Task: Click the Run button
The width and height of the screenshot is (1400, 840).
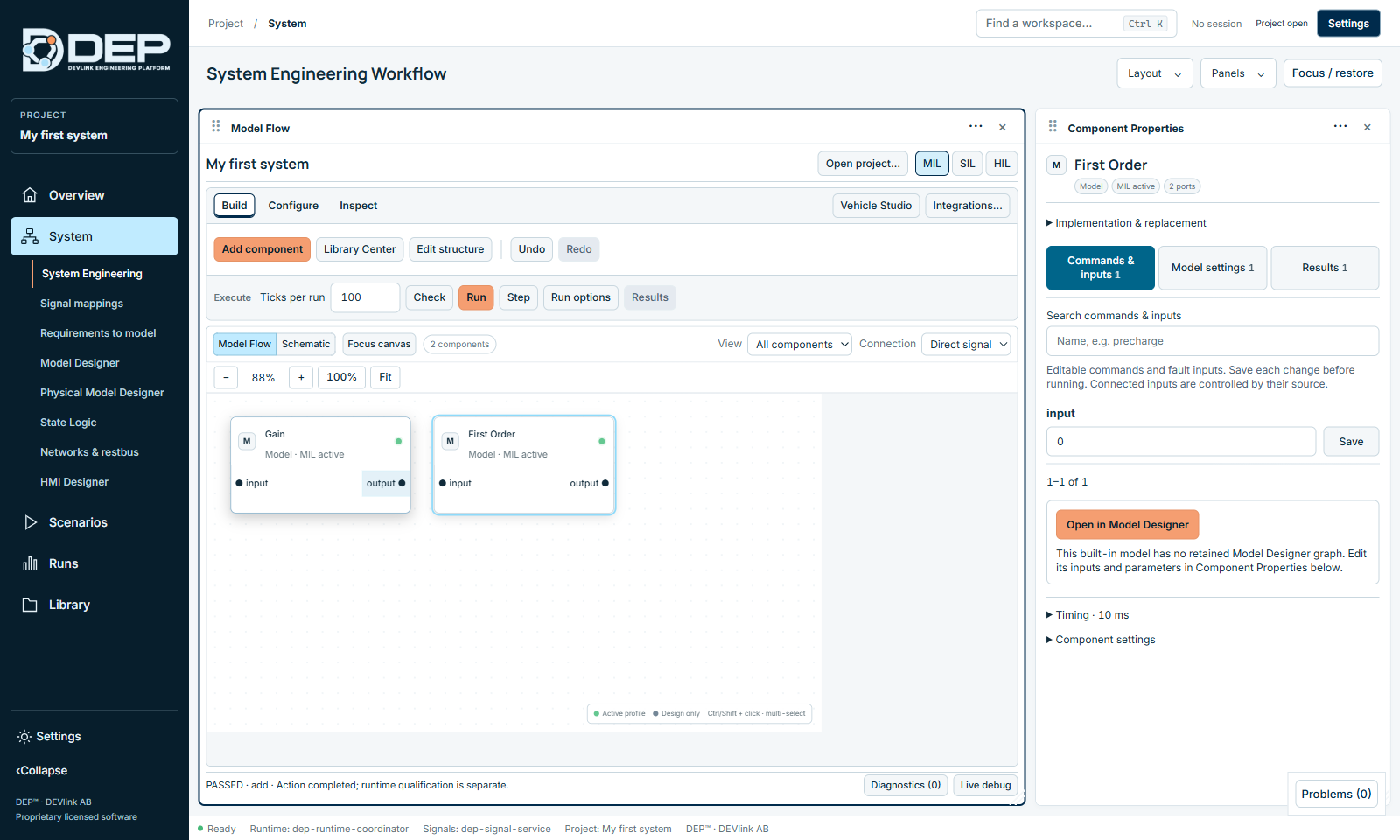Action: (476, 297)
